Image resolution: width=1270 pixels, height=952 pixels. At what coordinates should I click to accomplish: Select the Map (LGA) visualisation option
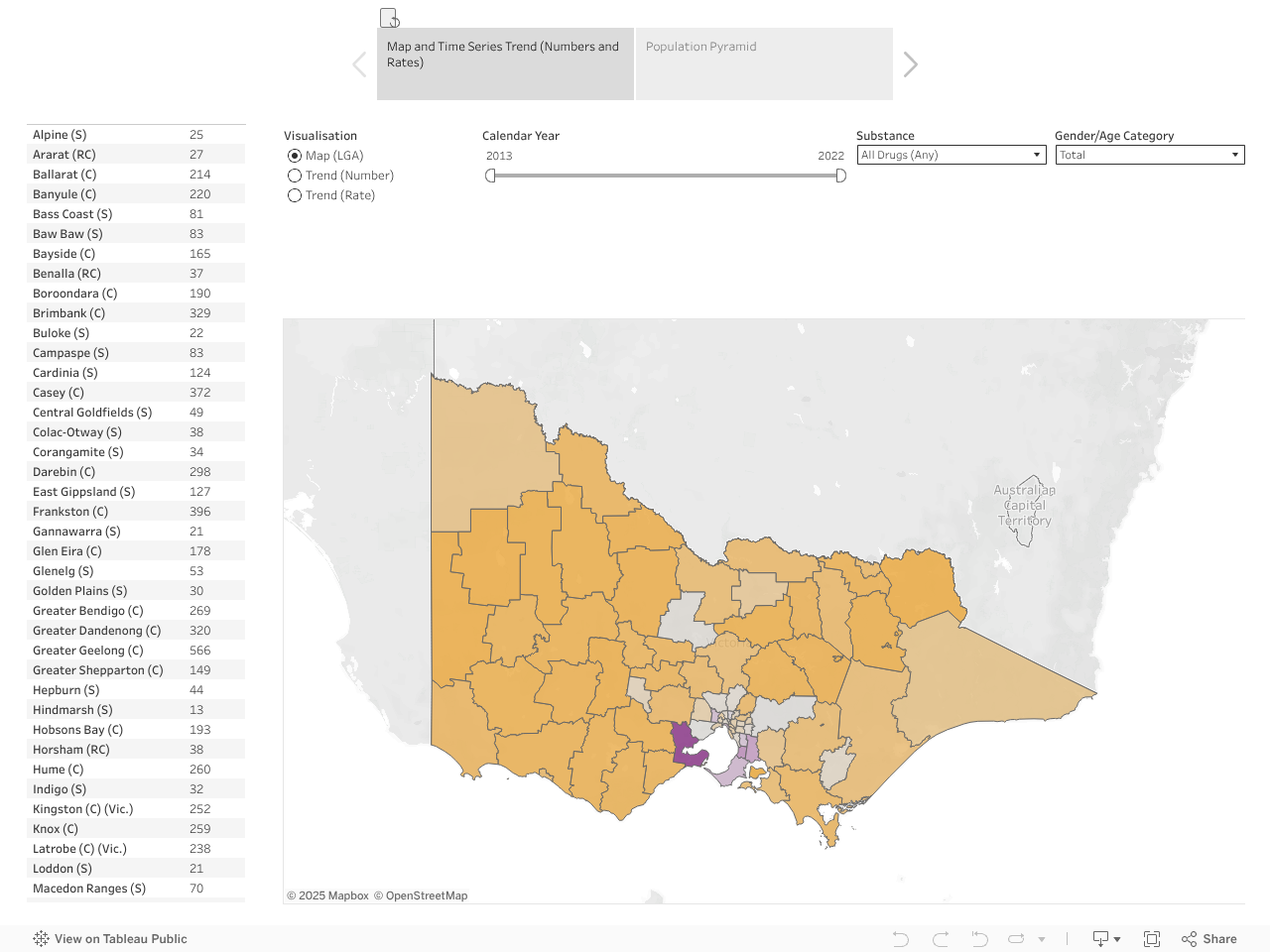pyautogui.click(x=295, y=156)
